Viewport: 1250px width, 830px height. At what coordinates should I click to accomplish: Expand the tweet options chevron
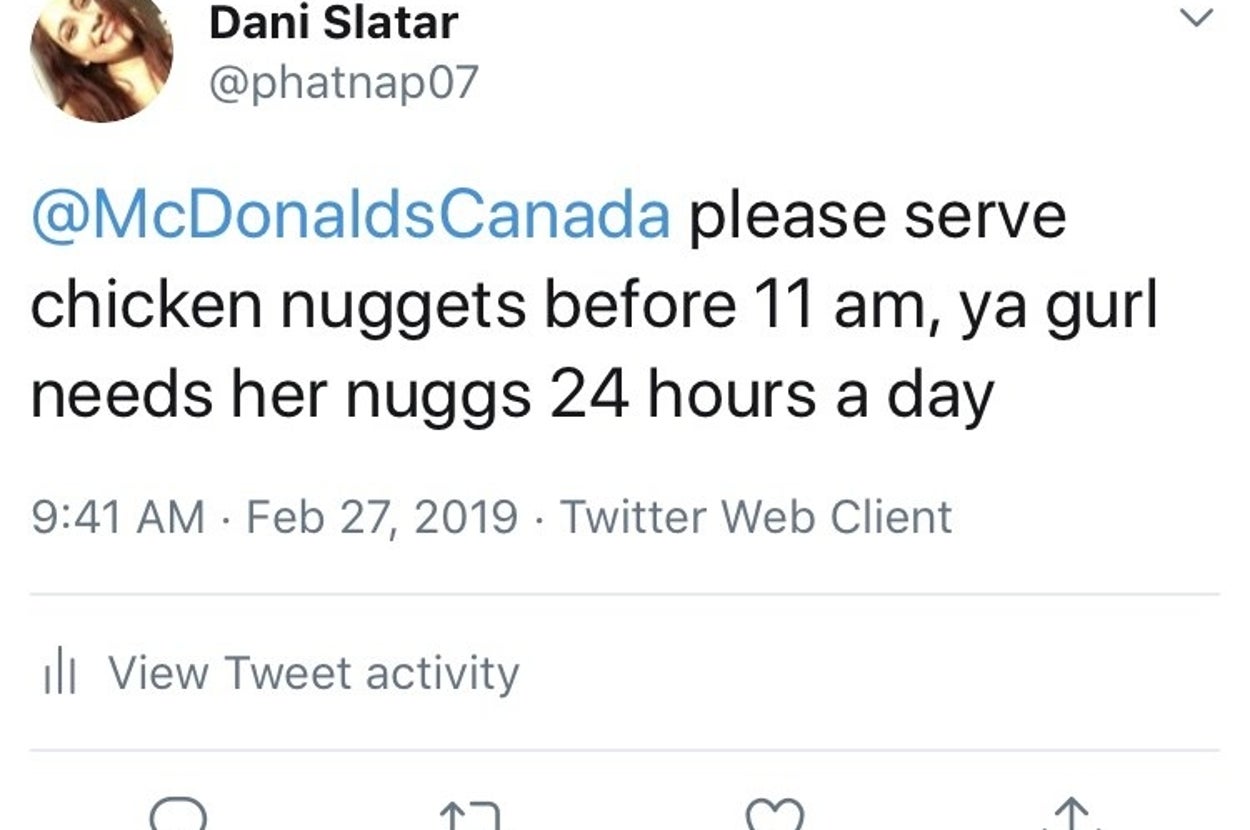tap(1196, 19)
